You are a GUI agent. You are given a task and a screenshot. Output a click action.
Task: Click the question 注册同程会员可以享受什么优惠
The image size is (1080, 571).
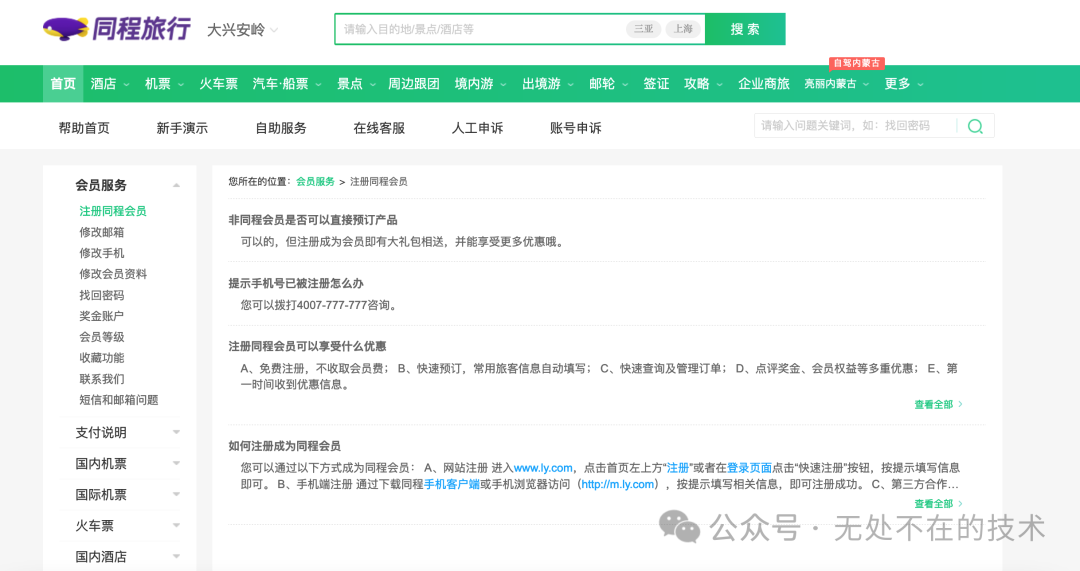coord(307,346)
